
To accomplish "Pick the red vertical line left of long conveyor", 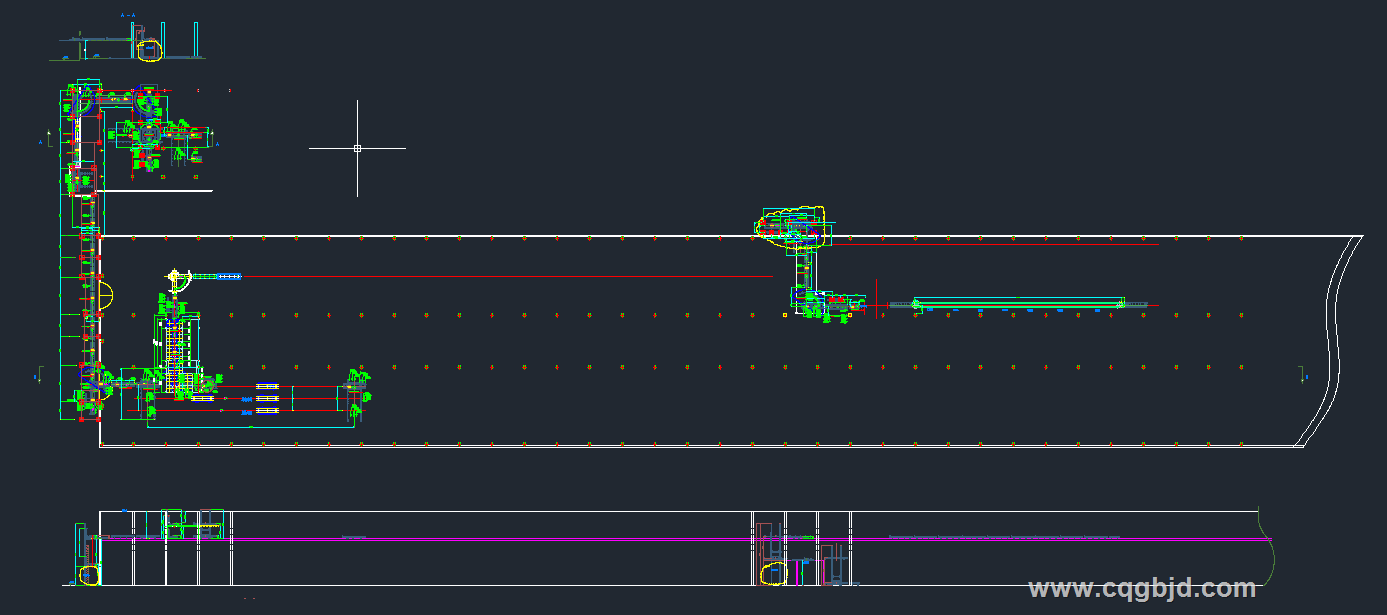I will point(876,298).
